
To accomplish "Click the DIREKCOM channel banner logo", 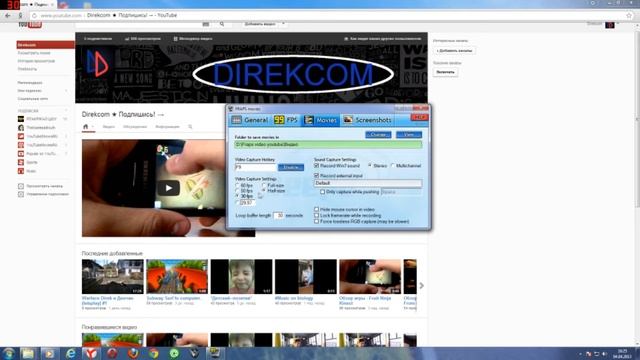I will (x=293, y=75).
